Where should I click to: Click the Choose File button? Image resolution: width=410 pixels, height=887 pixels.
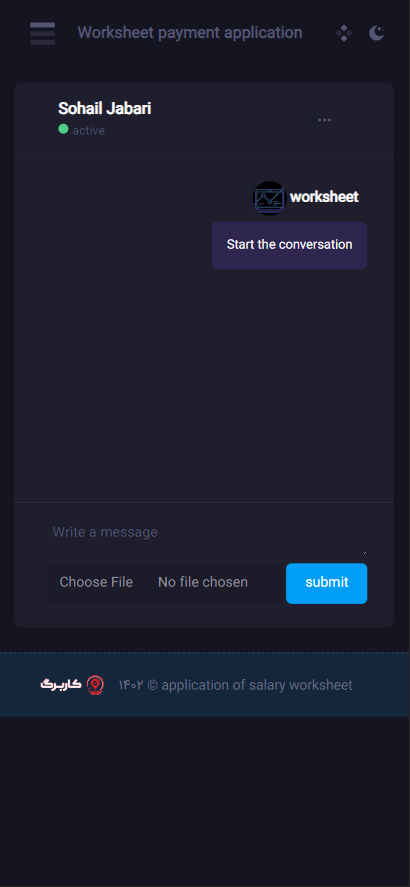(96, 582)
